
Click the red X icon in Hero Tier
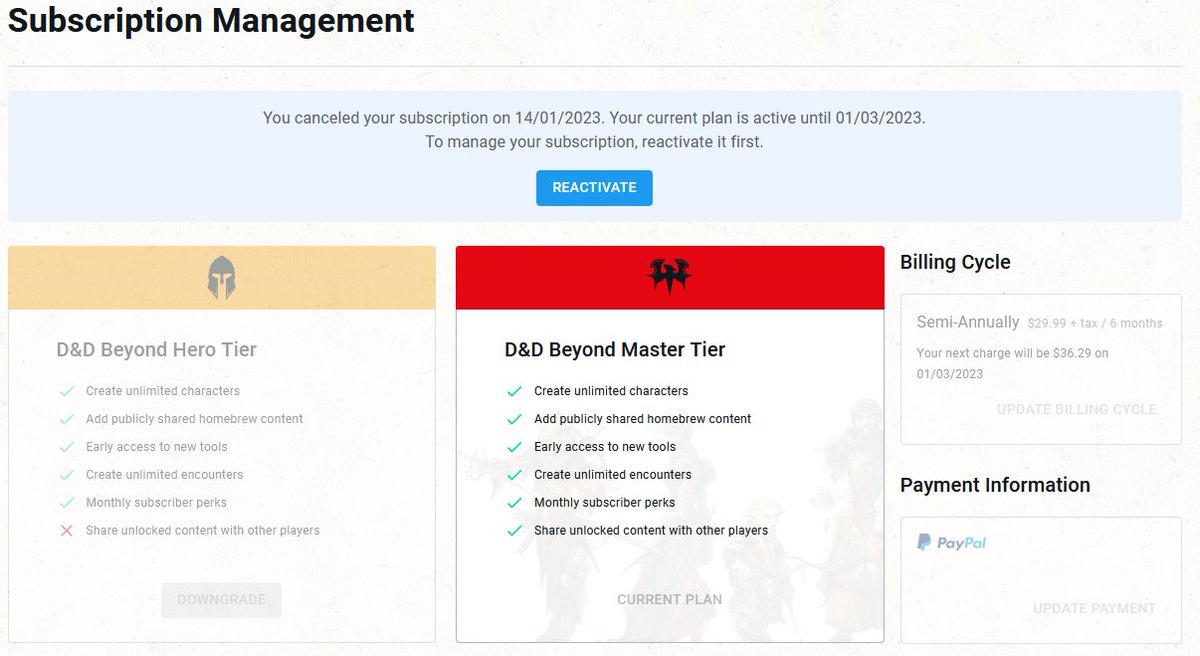pyautogui.click(x=67, y=530)
